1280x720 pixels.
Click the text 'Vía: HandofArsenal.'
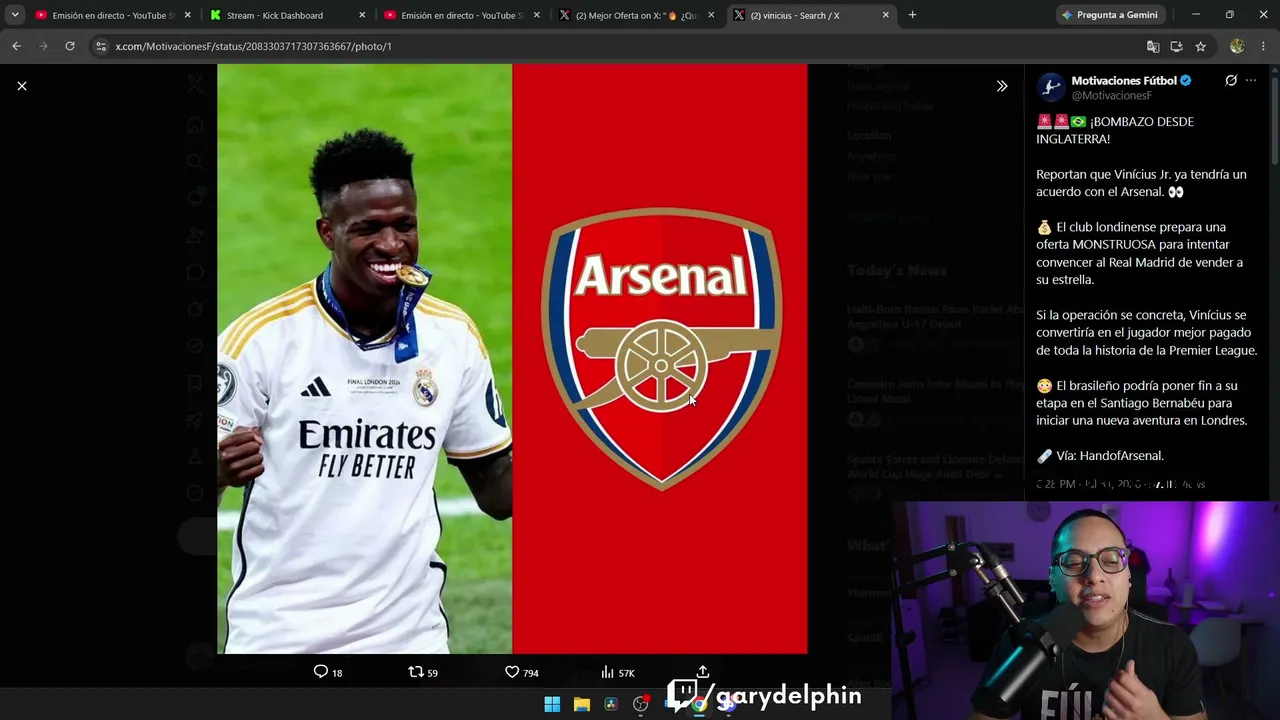point(1110,456)
